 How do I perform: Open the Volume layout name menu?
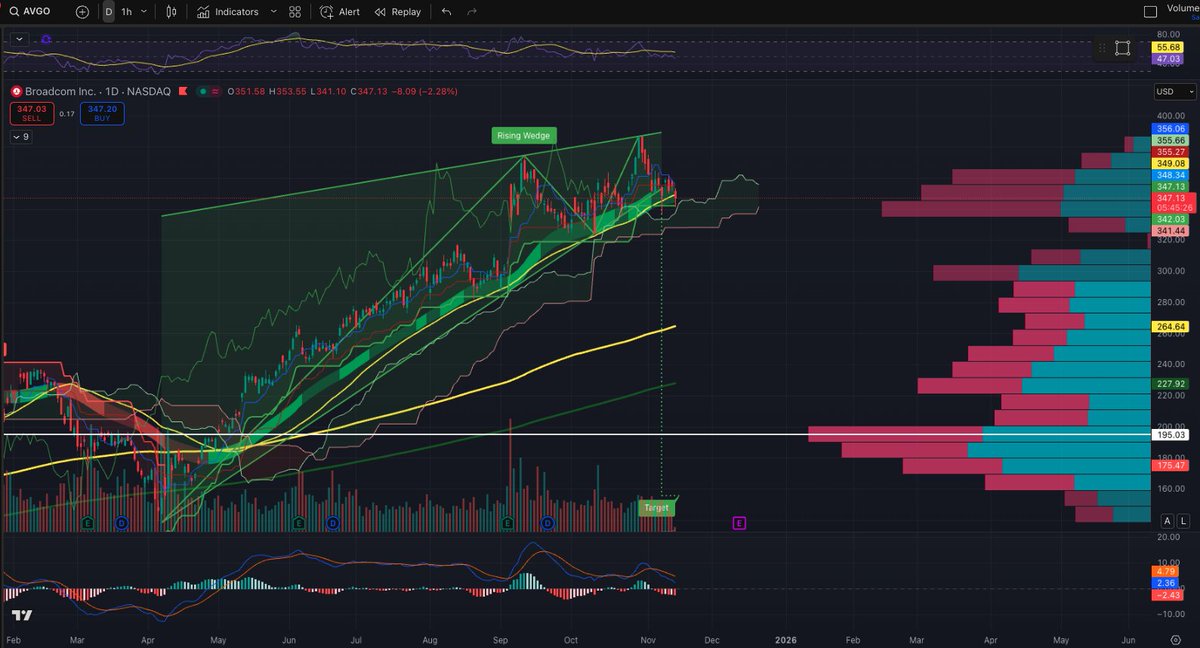pyautogui.click(x=1183, y=9)
